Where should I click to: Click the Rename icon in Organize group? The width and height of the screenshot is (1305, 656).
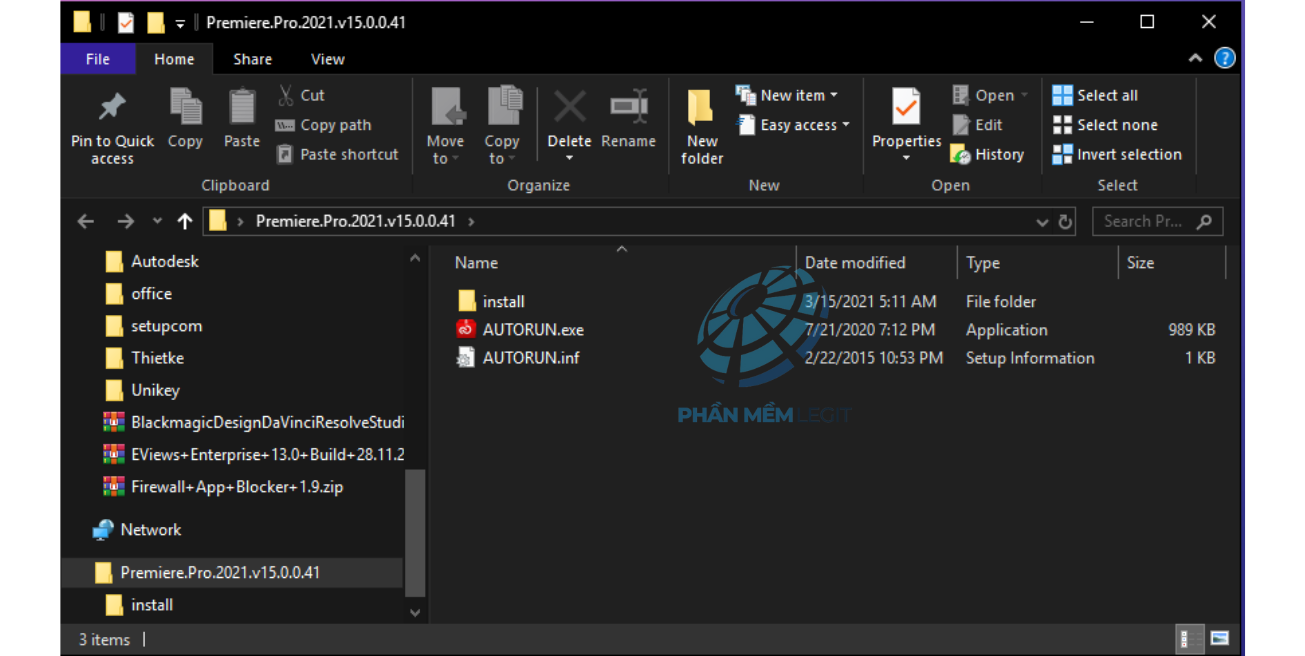628,108
